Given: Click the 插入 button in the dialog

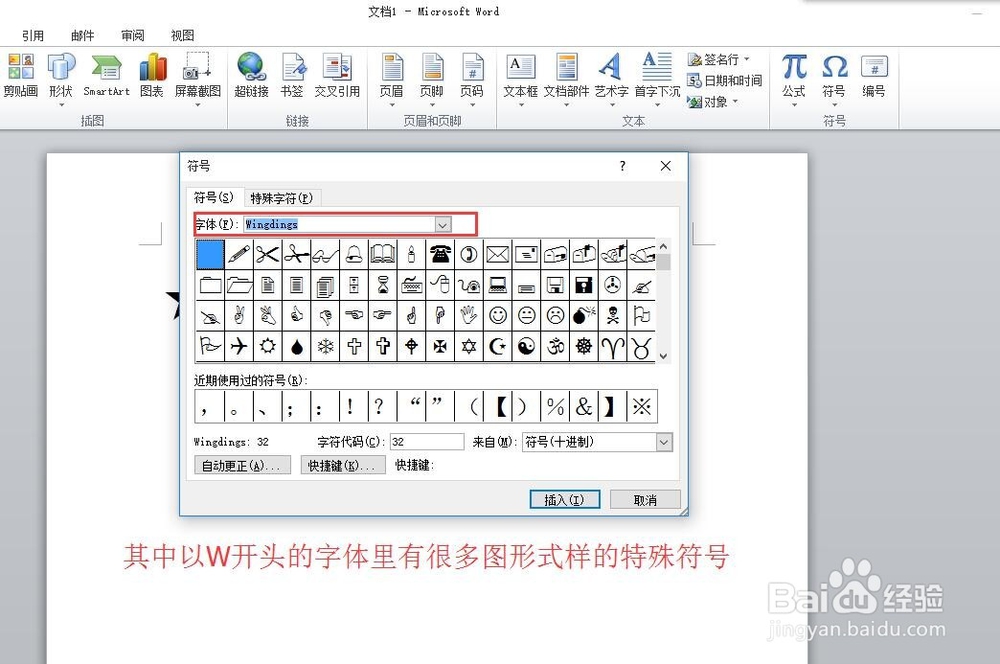Looking at the screenshot, I should (x=563, y=499).
